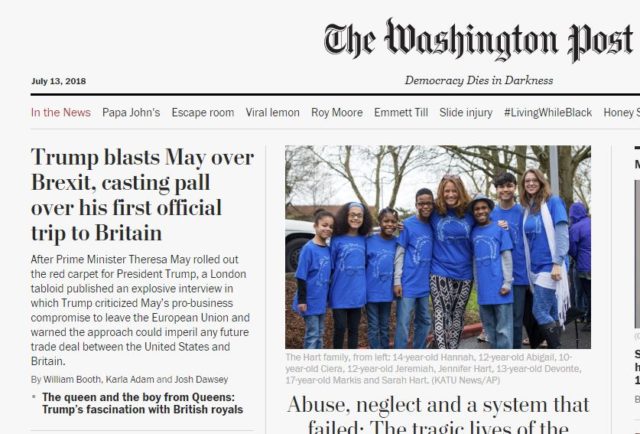Open author William Booth's page

[x=72, y=379]
